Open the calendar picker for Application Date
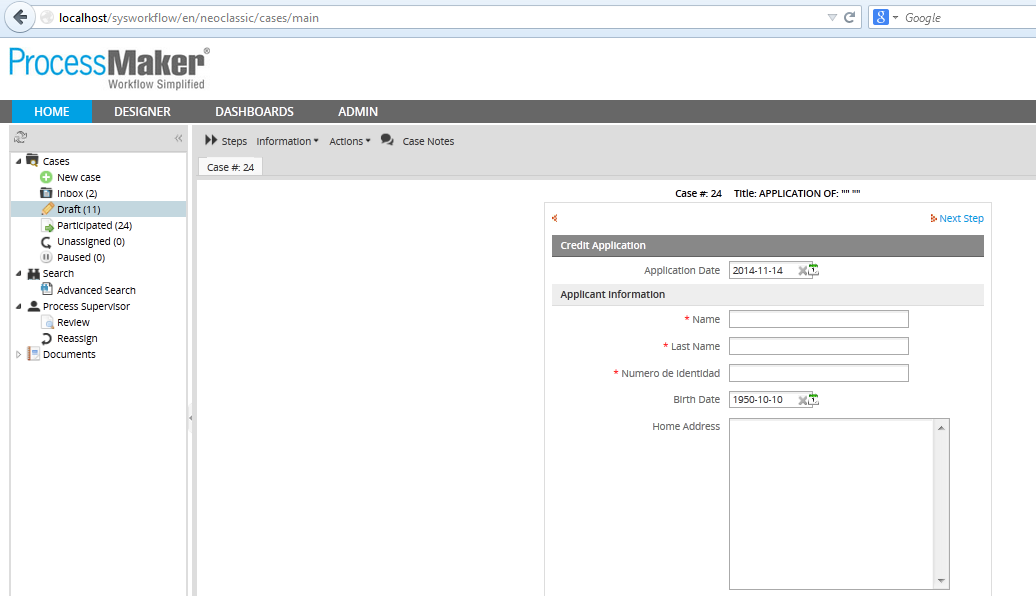This screenshot has width=1036, height=596. click(814, 270)
